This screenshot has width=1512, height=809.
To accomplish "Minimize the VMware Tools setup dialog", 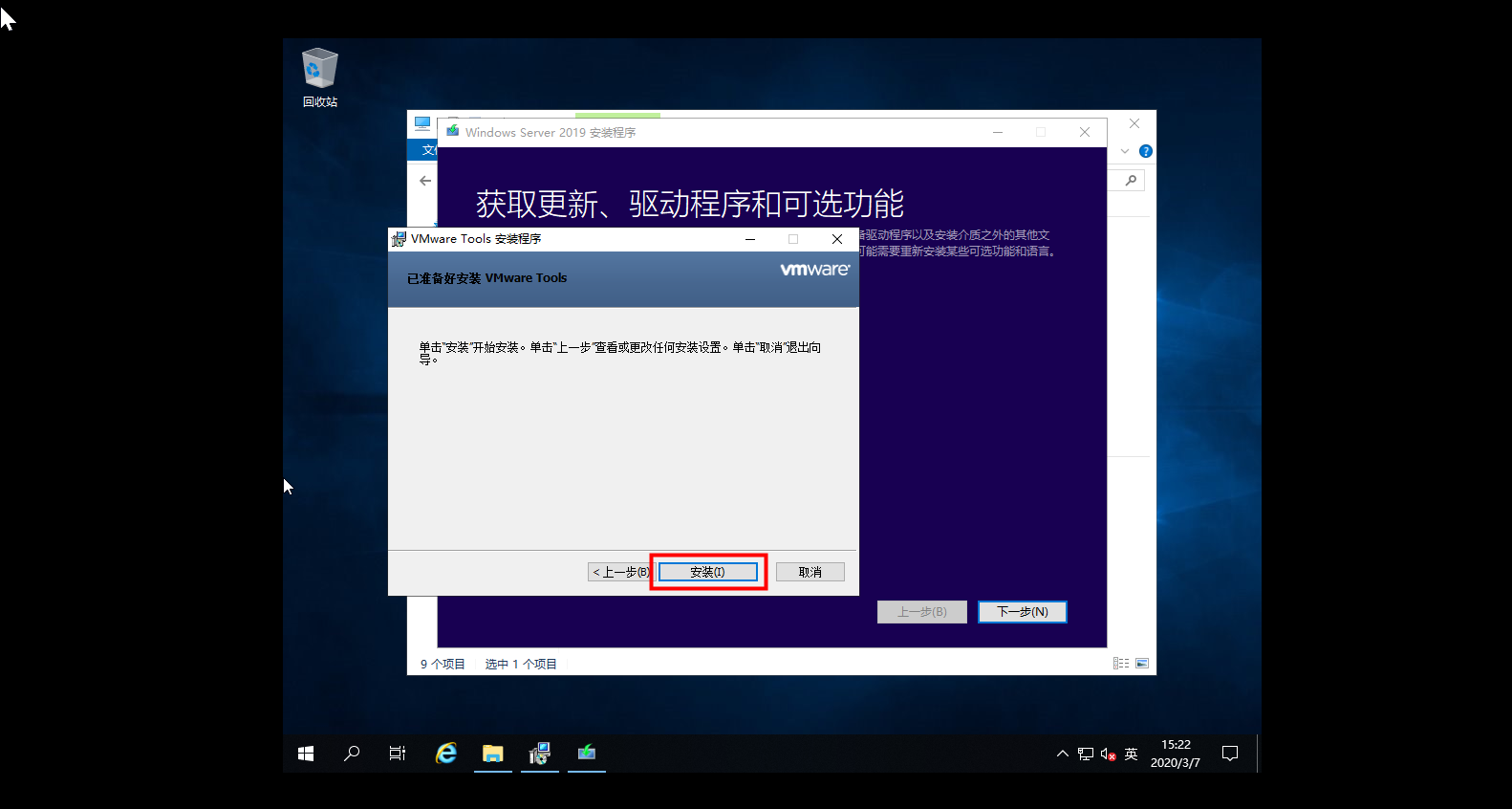I will click(x=750, y=239).
